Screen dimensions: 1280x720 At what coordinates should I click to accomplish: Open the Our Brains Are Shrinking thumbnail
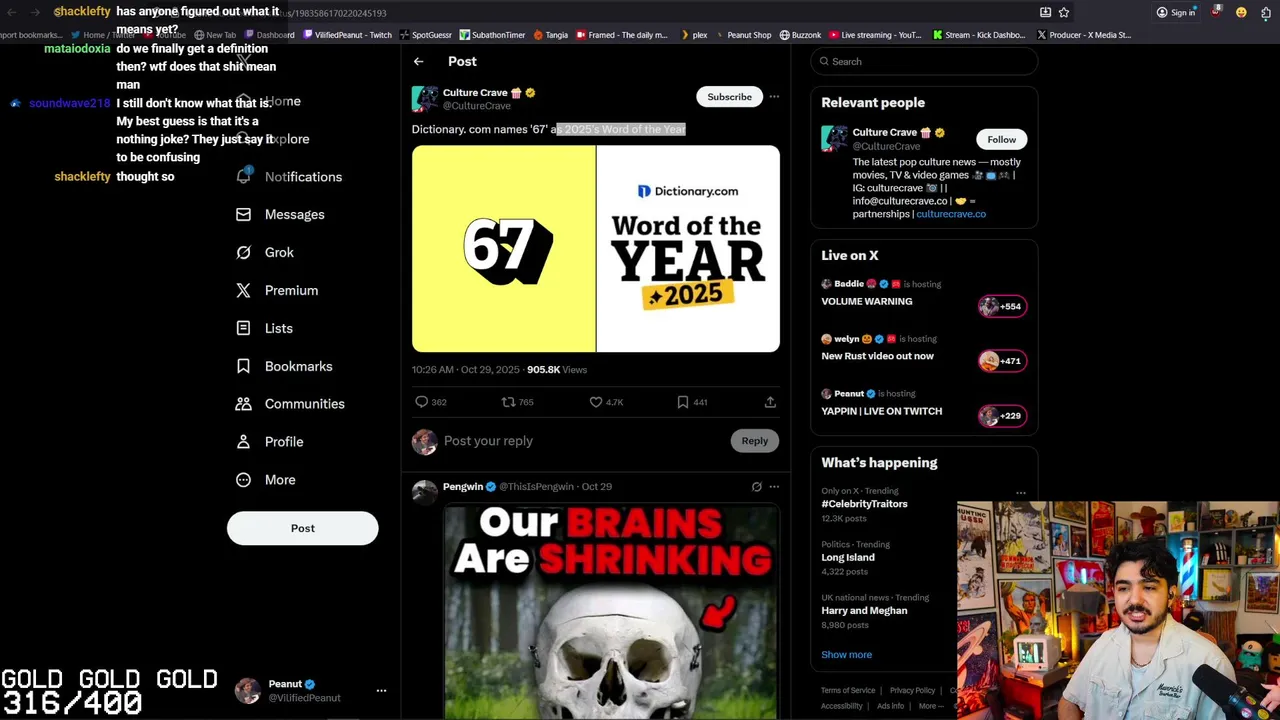[x=611, y=612]
